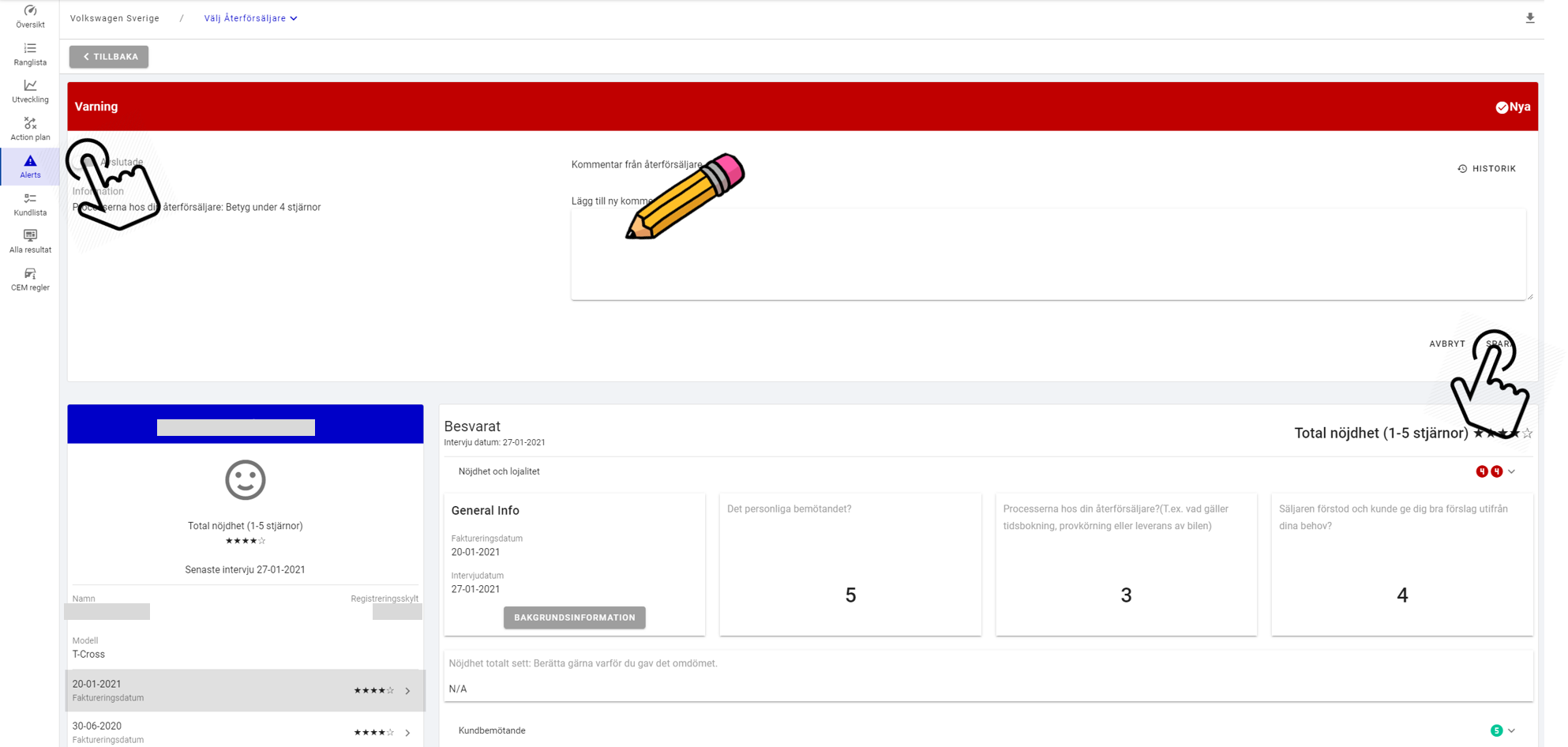Click the Säljaren förstod score card
1568x747 pixels.
(1402, 565)
